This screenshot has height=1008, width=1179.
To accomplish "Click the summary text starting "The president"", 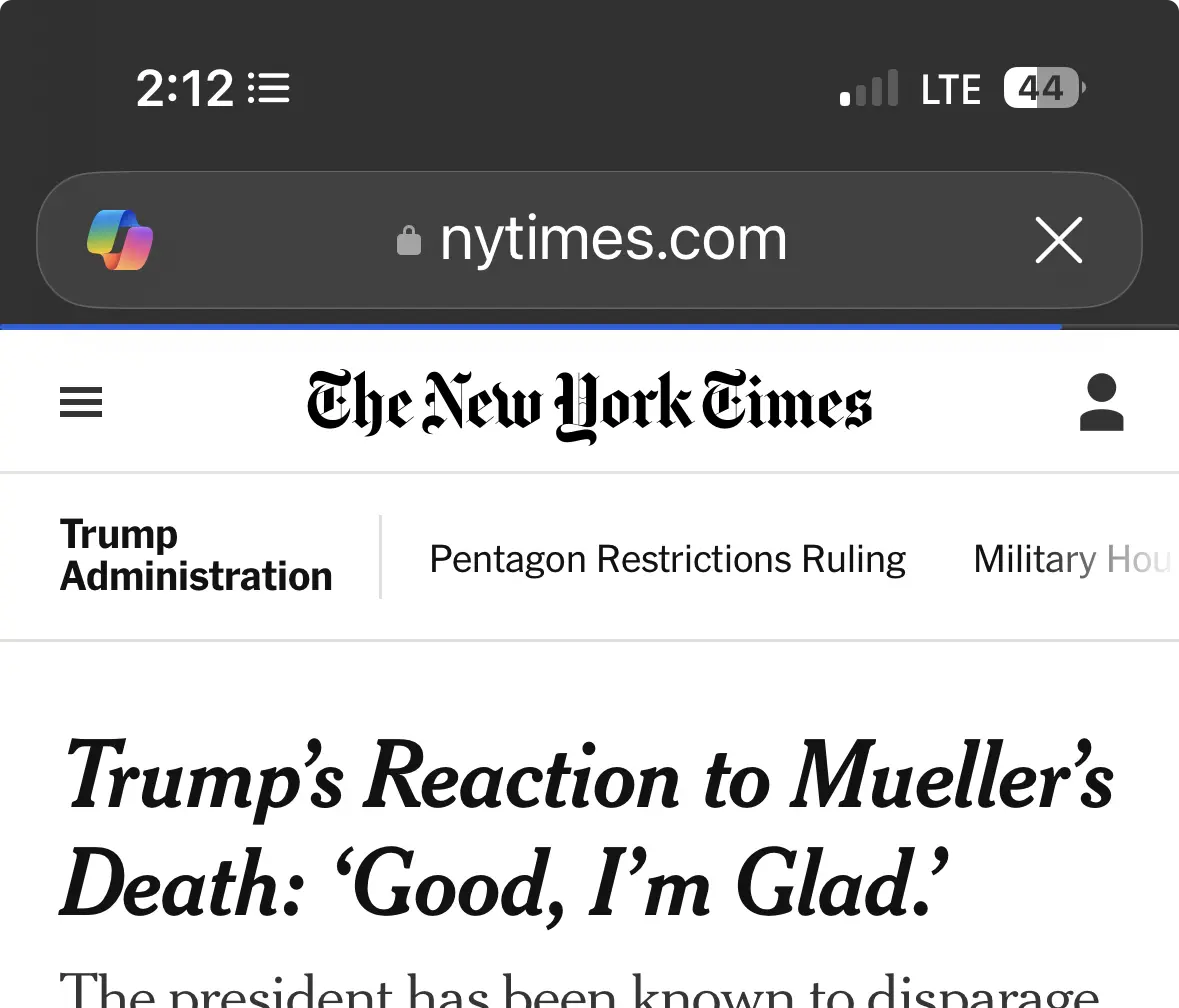I will (x=580, y=990).
